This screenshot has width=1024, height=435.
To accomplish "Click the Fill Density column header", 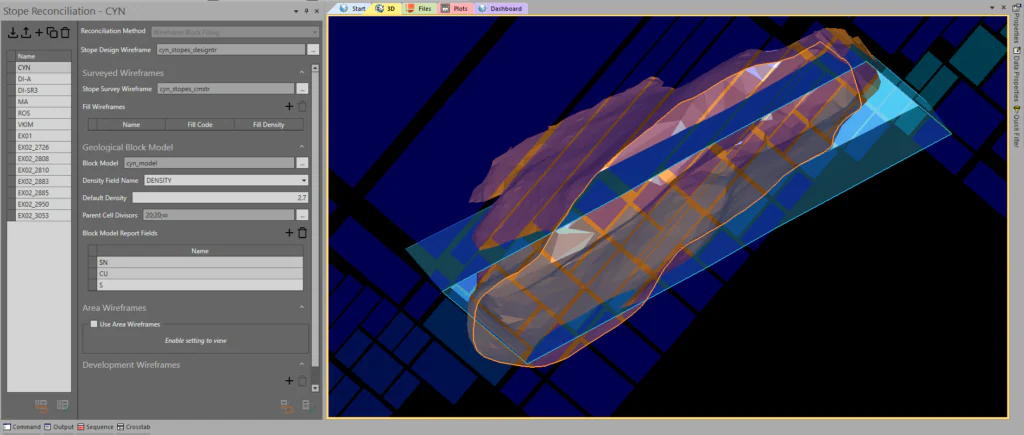I will 269,124.
